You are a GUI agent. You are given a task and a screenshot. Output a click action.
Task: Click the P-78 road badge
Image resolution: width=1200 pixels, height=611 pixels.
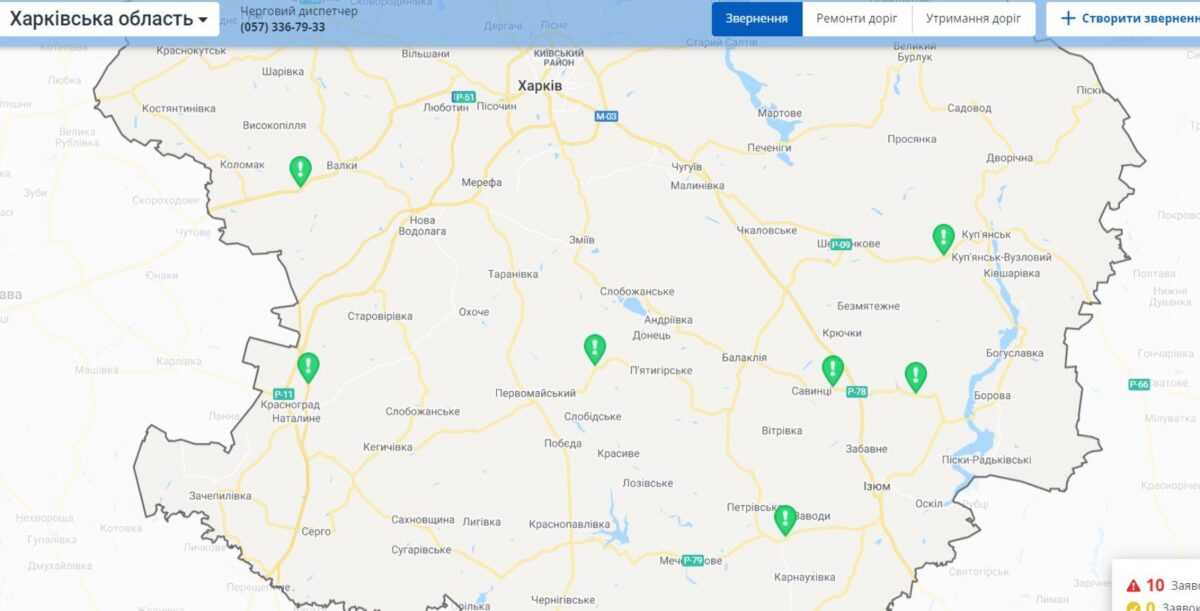pos(856,391)
